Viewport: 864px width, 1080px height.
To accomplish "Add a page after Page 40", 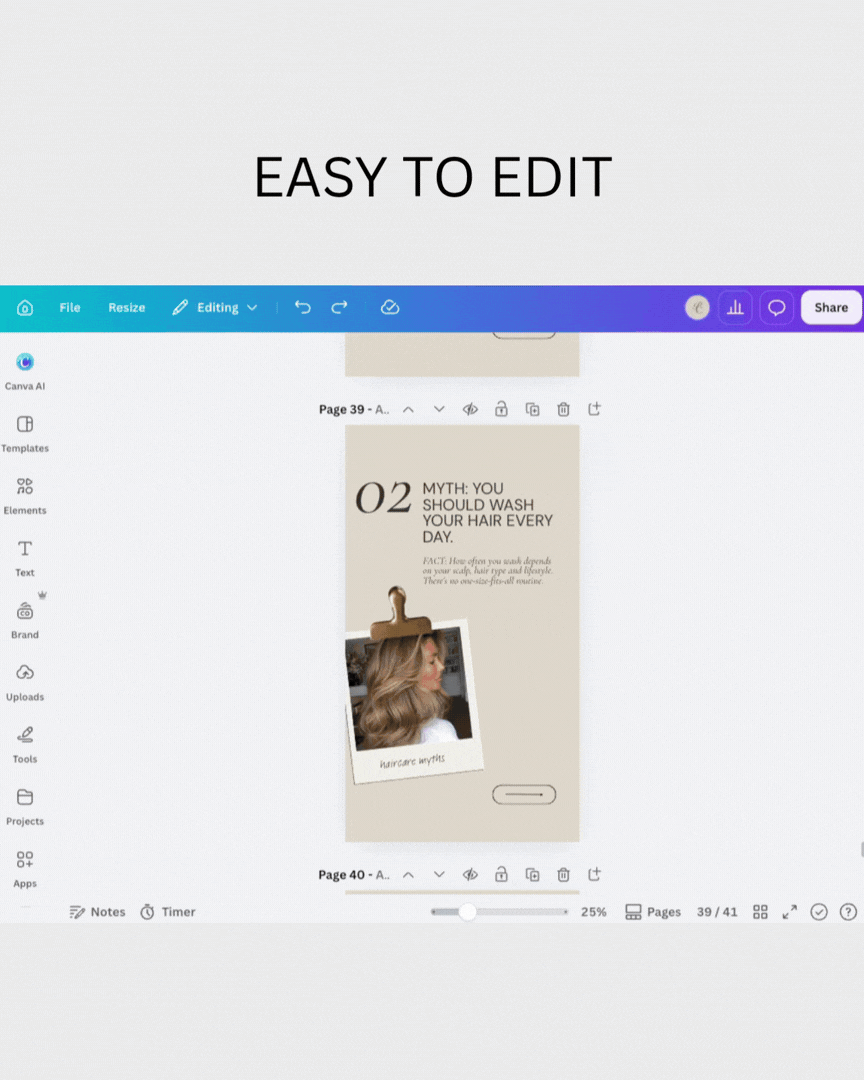I will 595,875.
